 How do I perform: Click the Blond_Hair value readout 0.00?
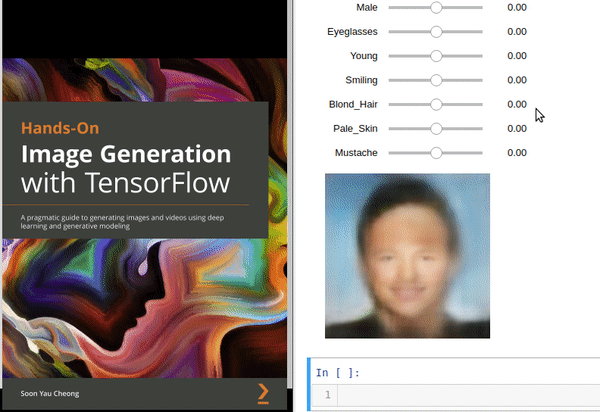(x=517, y=104)
